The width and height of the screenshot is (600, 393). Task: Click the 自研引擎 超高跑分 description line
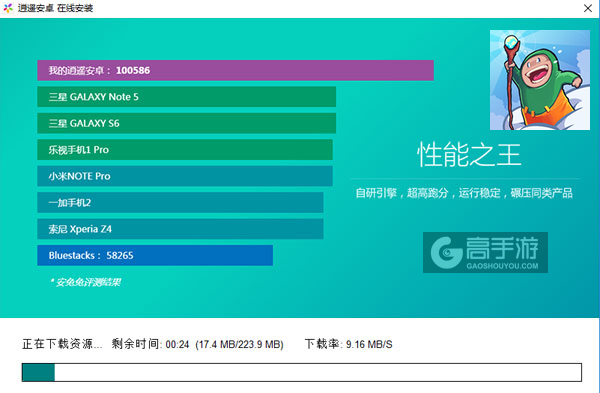point(464,193)
